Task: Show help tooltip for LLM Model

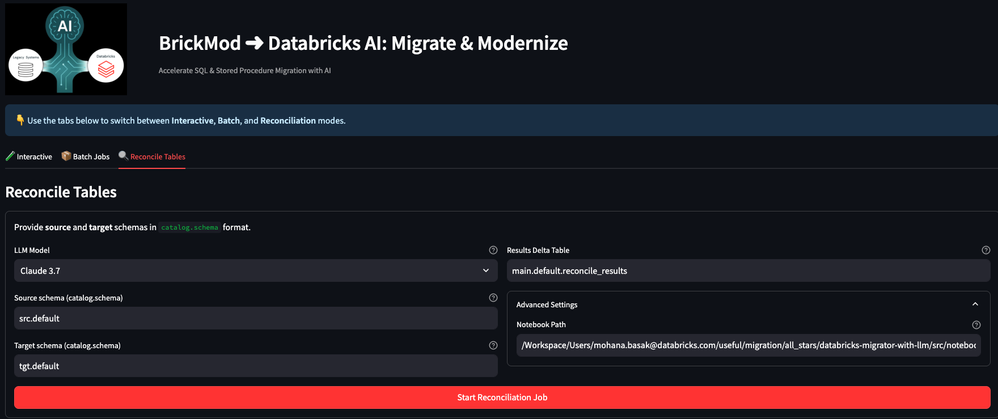Action: (x=492, y=251)
